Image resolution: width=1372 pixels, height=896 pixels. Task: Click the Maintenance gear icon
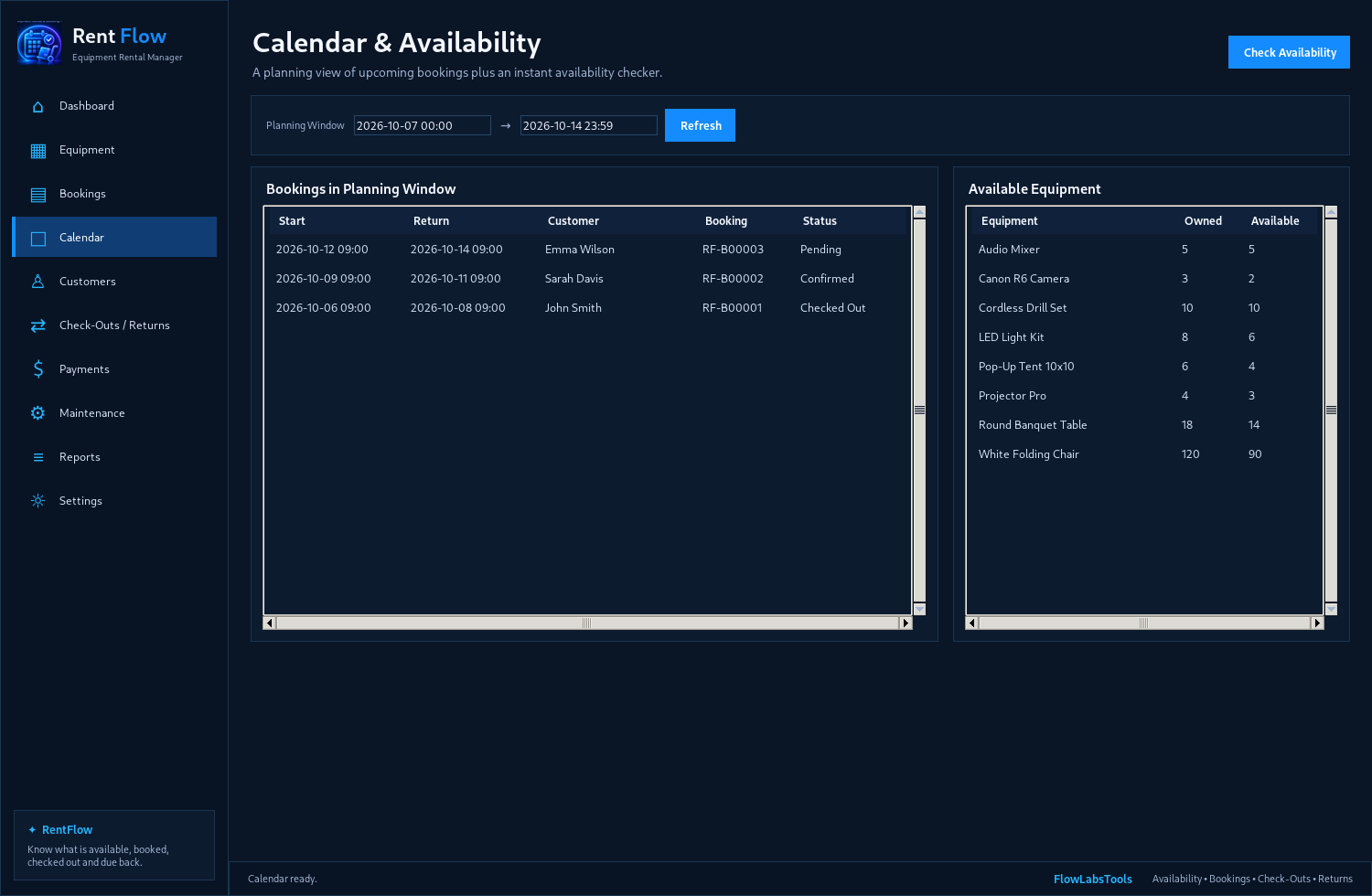[38, 413]
